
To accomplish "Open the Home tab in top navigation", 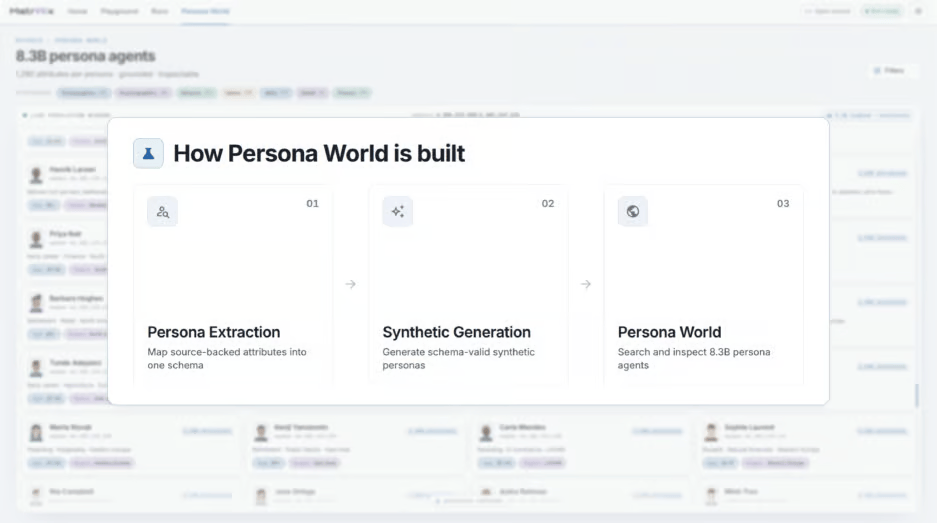I will [x=77, y=11].
